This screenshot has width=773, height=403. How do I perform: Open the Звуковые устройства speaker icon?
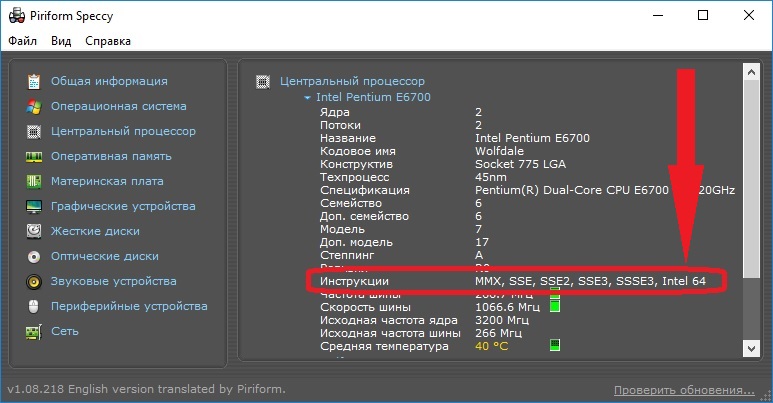coord(34,282)
